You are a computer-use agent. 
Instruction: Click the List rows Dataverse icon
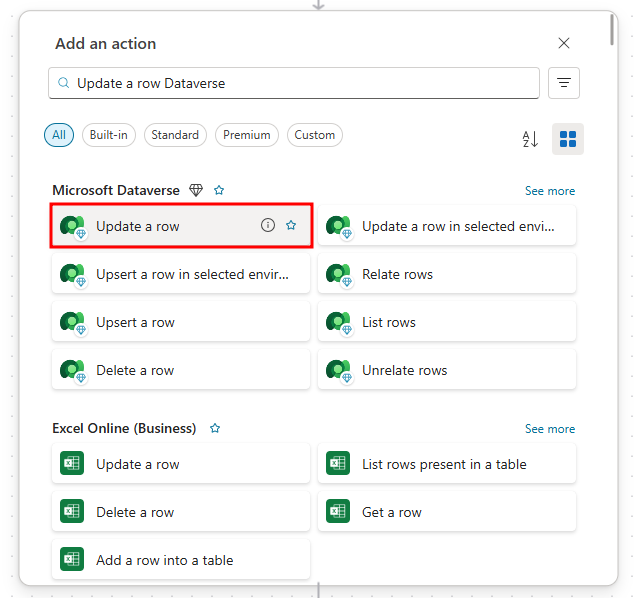(339, 323)
